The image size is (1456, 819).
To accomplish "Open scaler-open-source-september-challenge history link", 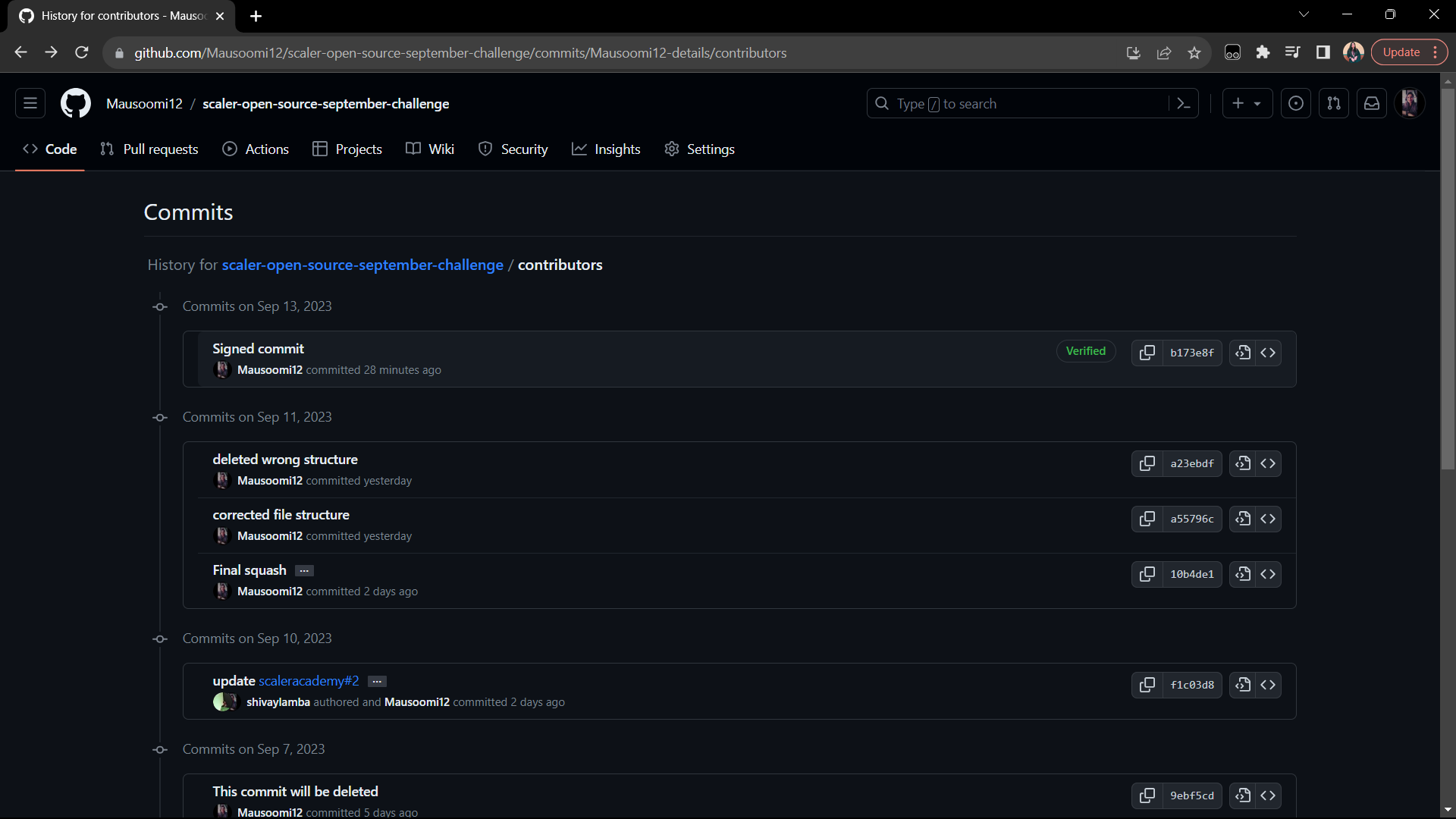I will [x=362, y=265].
